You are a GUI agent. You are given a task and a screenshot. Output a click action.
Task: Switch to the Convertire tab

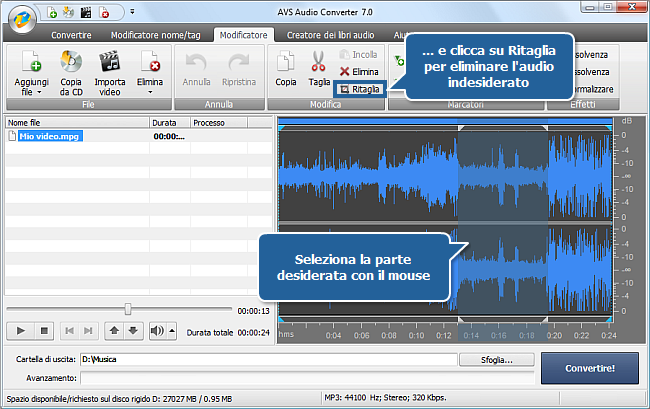click(x=72, y=35)
